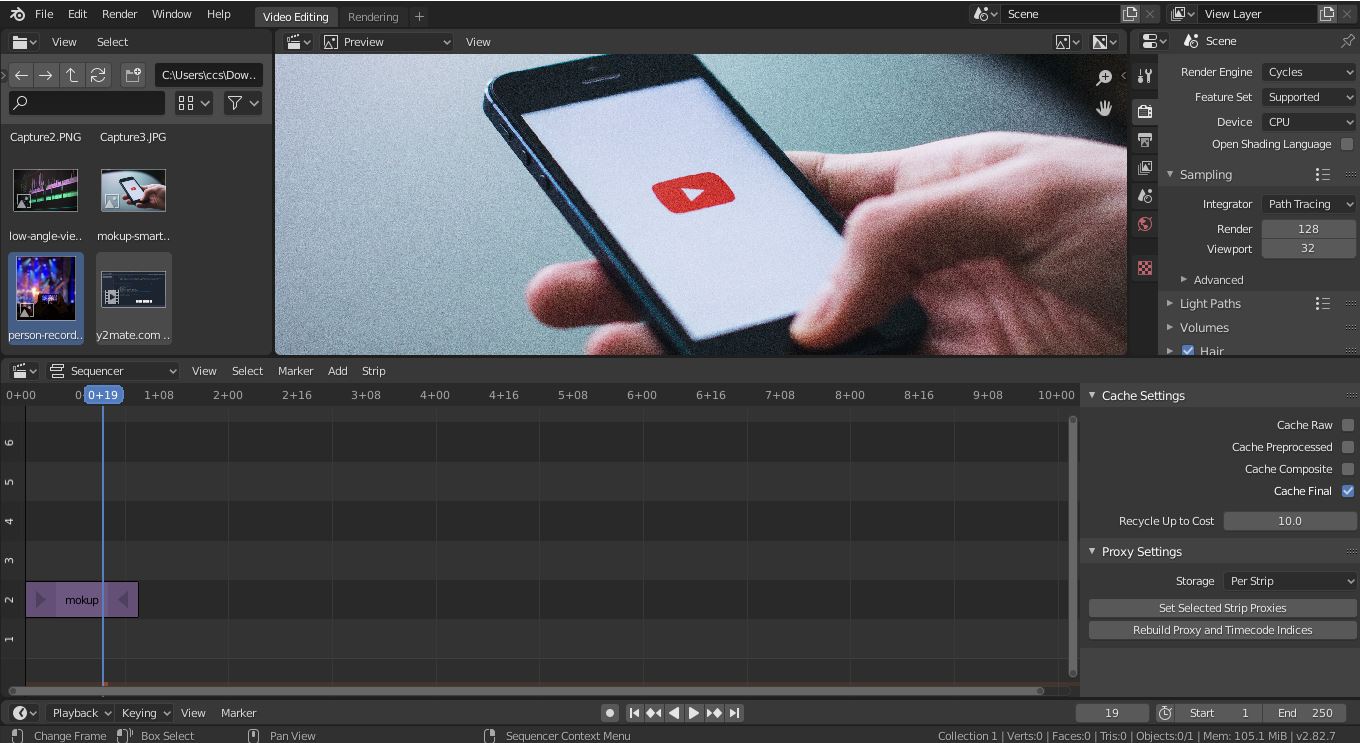
Task: Switch to the Rendering workspace tab
Action: (x=373, y=16)
